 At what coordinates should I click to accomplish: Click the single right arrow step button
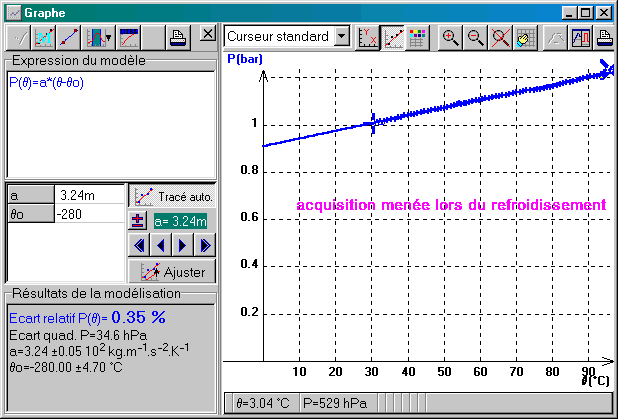(x=183, y=245)
